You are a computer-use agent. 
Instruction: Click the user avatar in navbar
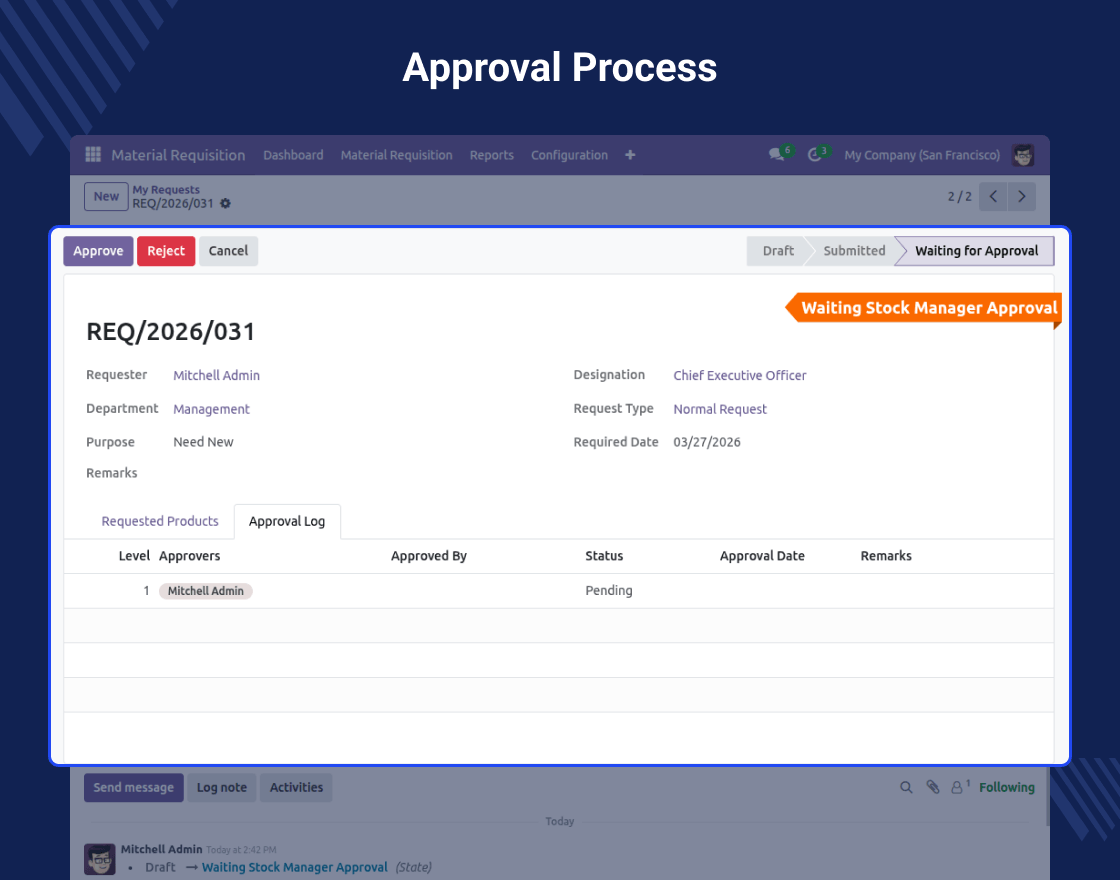coord(1022,155)
